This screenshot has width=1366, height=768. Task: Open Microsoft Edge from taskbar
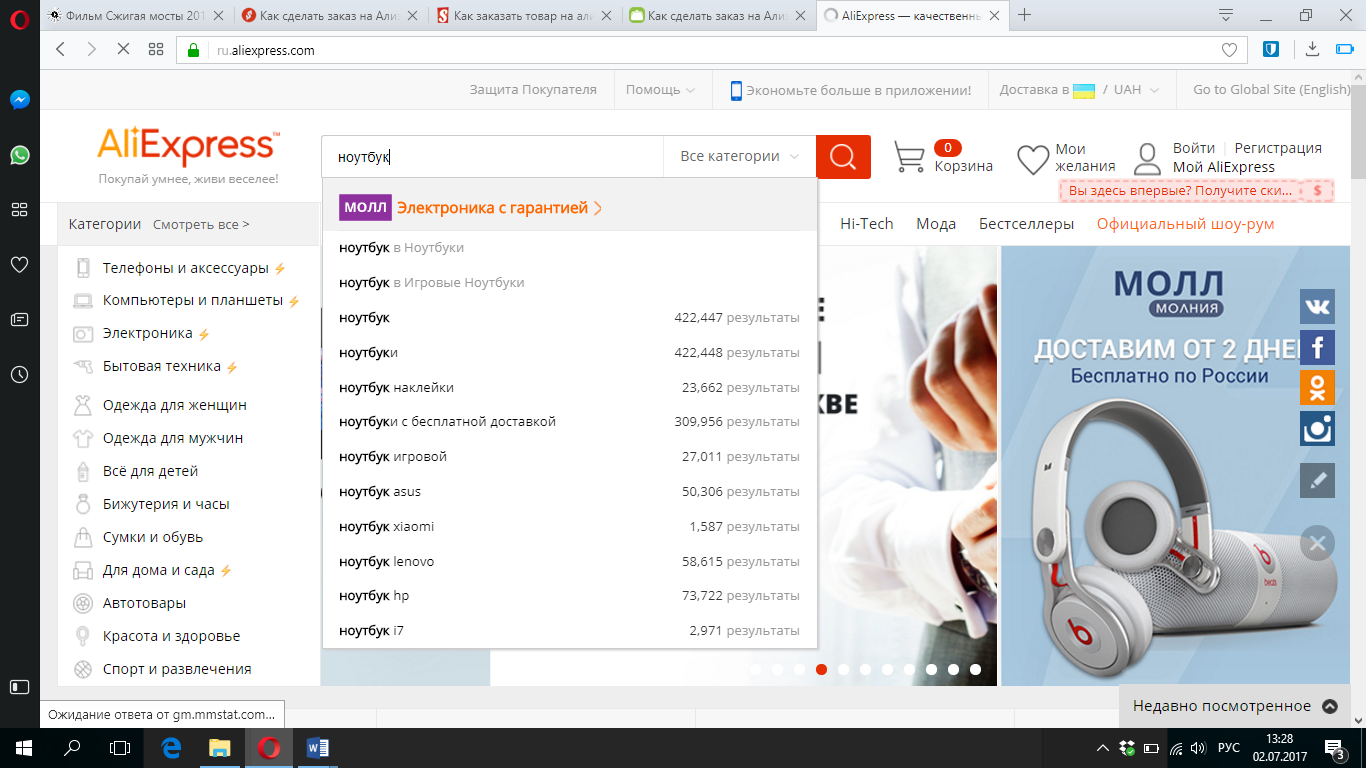click(171, 747)
